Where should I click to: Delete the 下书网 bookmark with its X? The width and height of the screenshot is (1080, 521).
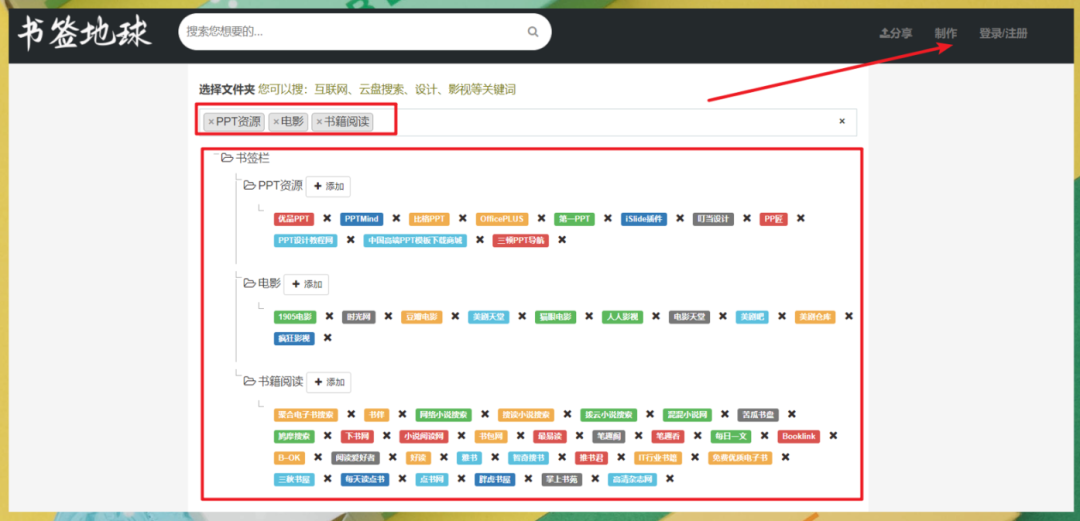(x=386, y=436)
